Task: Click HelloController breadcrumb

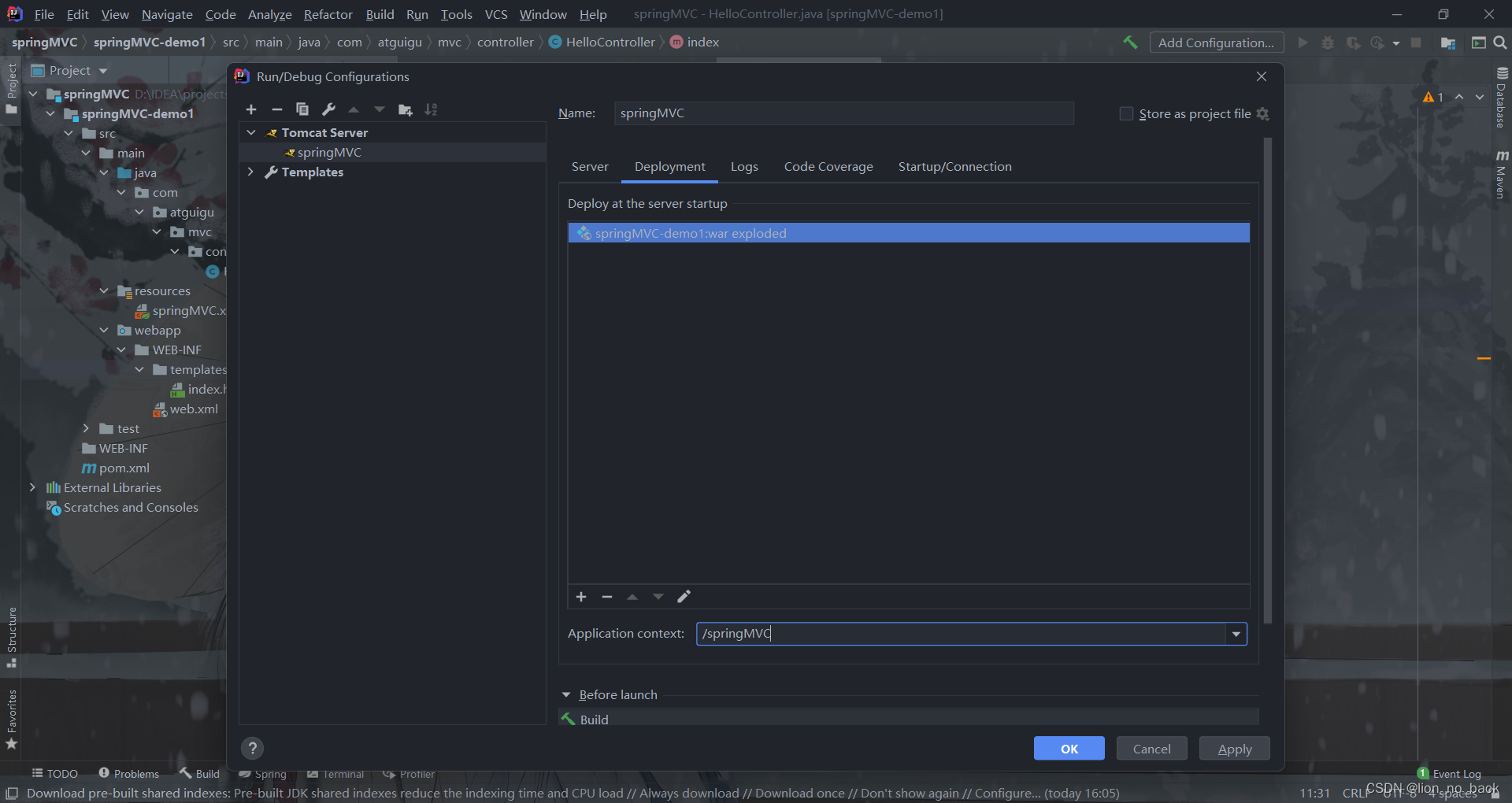Action: 602,43
